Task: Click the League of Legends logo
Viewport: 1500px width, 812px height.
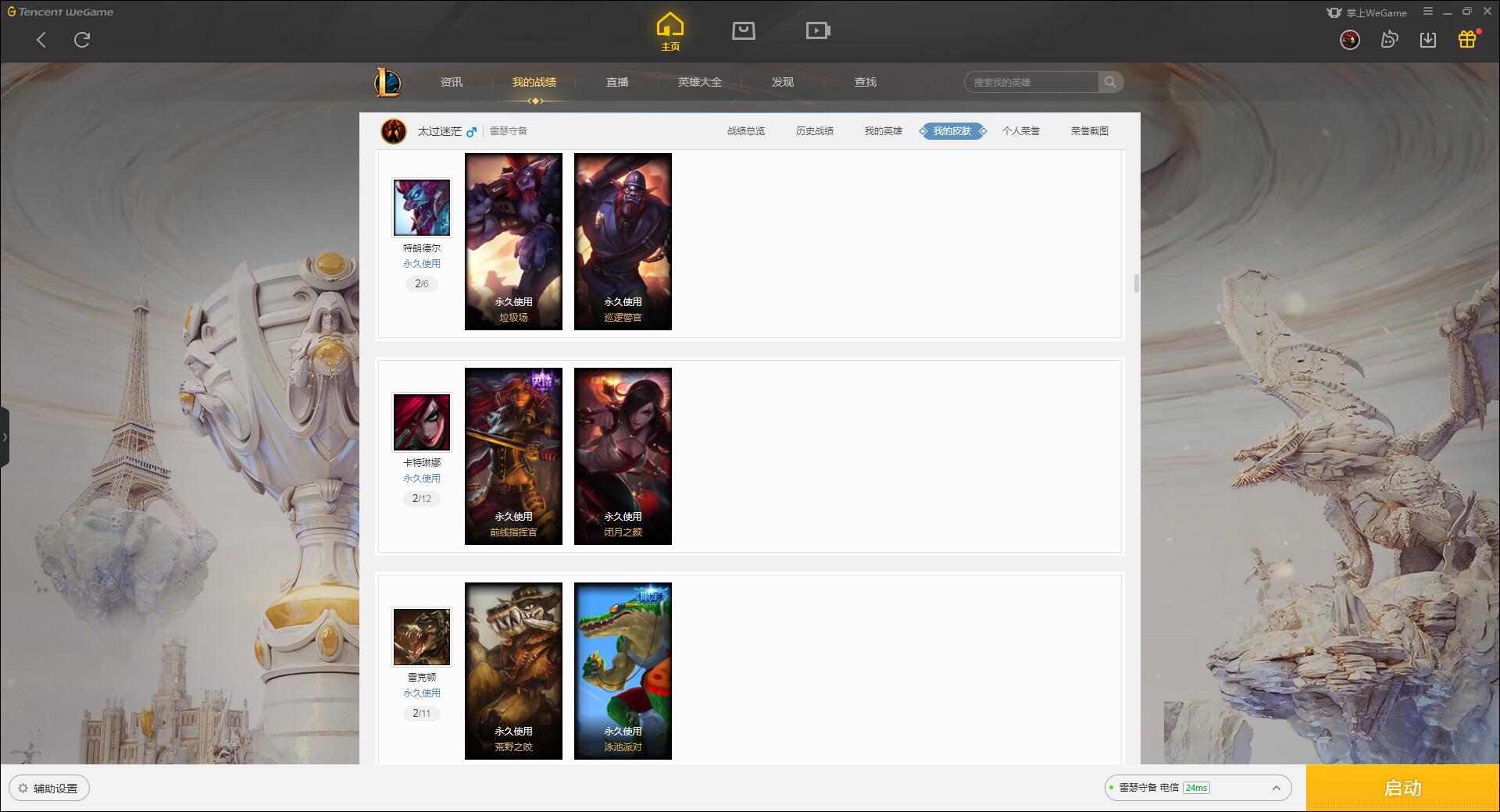Action: point(387,82)
